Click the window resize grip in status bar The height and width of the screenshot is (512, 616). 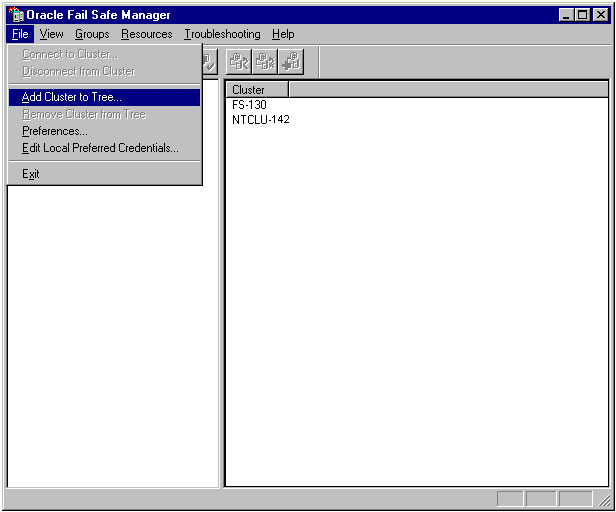tap(604, 499)
